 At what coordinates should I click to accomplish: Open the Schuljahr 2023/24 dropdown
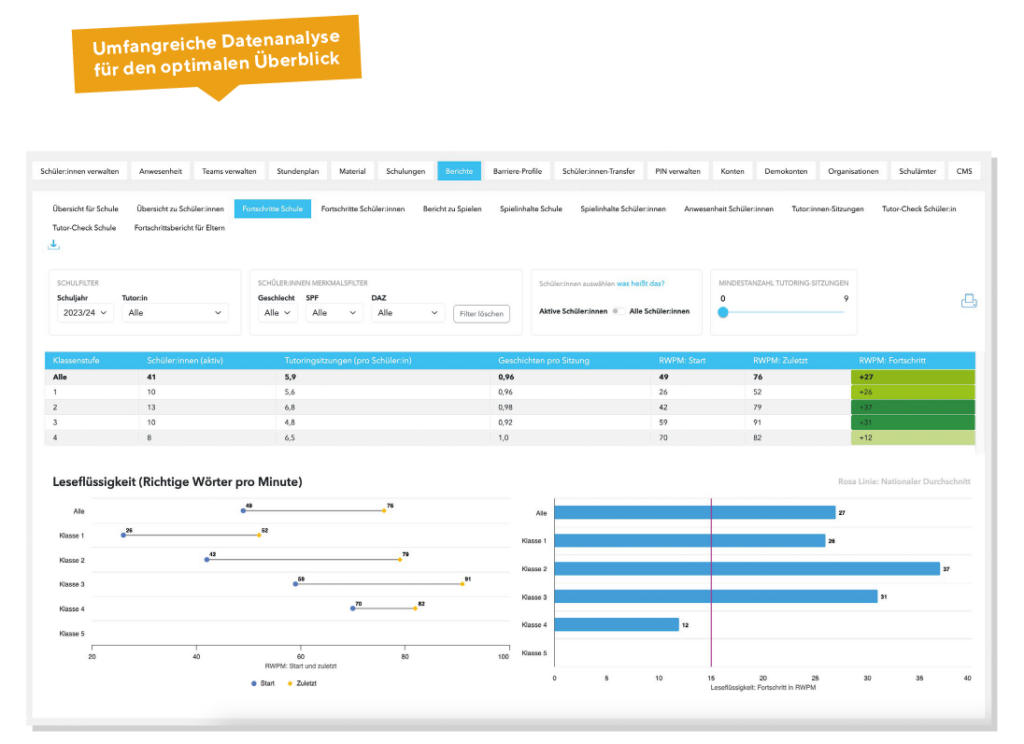coord(85,313)
